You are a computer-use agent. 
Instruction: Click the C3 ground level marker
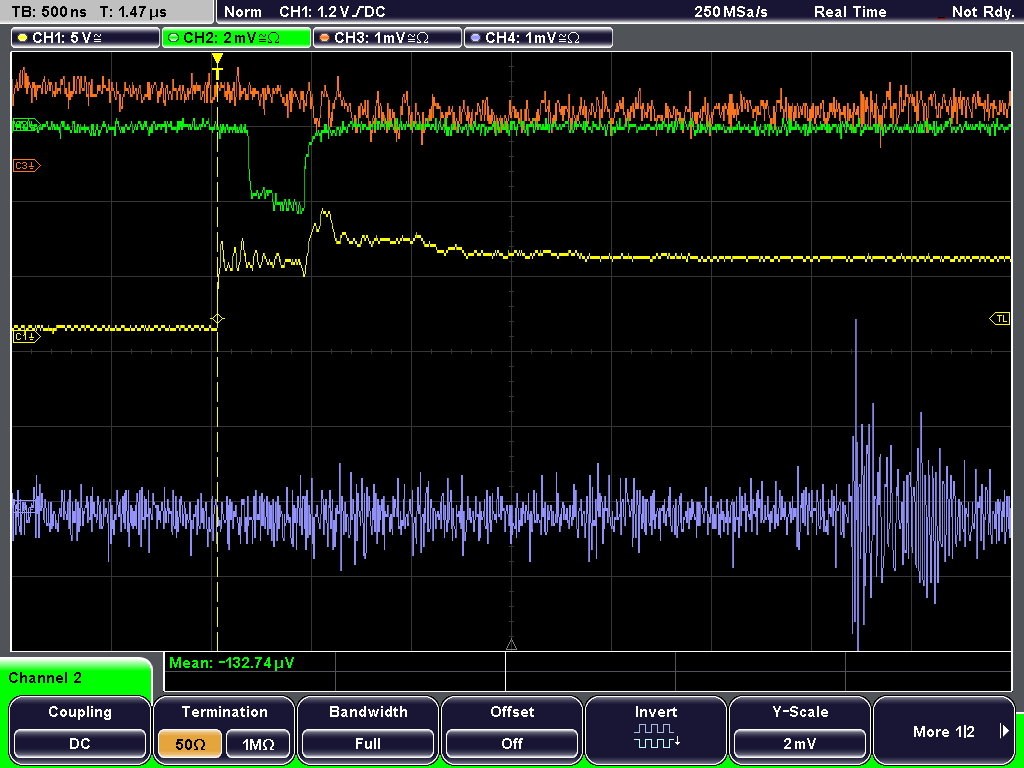(27, 166)
